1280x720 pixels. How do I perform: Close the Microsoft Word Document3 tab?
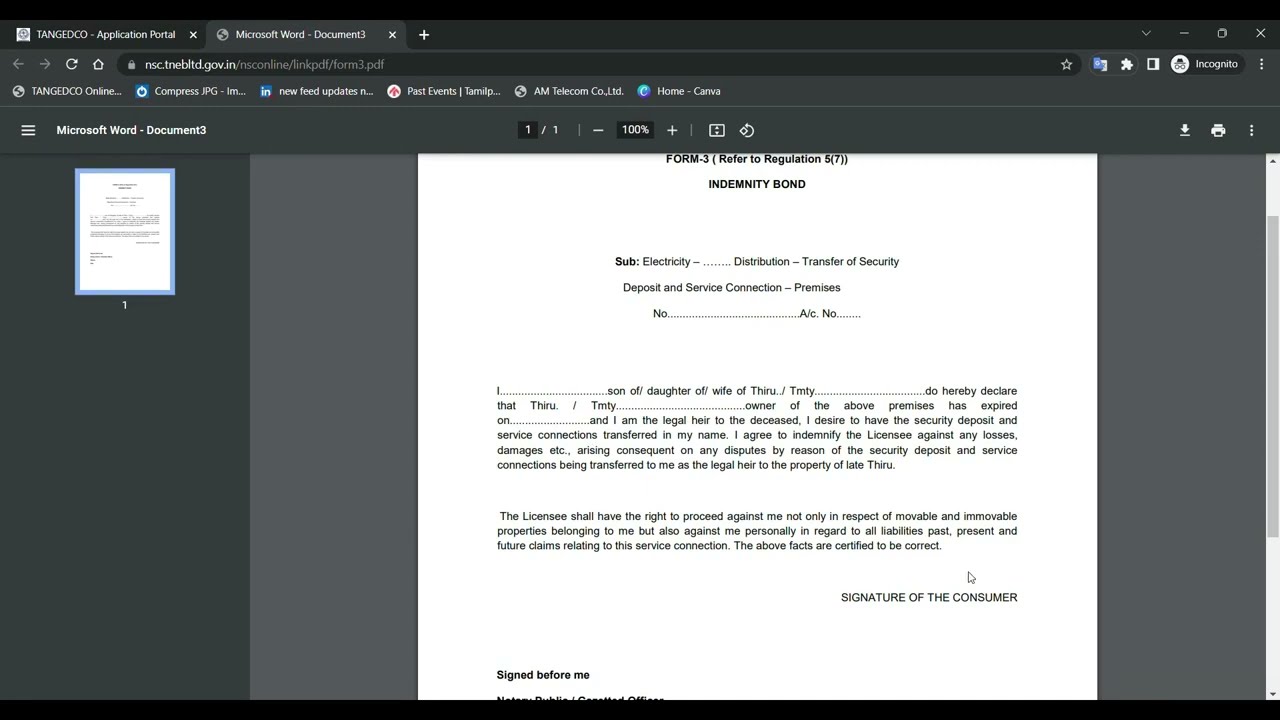pos(392,35)
